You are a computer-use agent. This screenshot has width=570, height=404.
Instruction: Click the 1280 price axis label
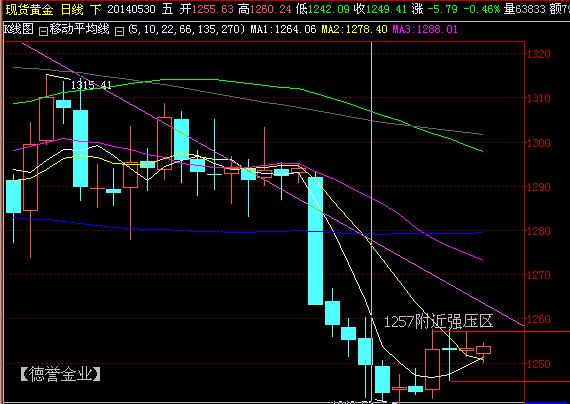click(539, 231)
